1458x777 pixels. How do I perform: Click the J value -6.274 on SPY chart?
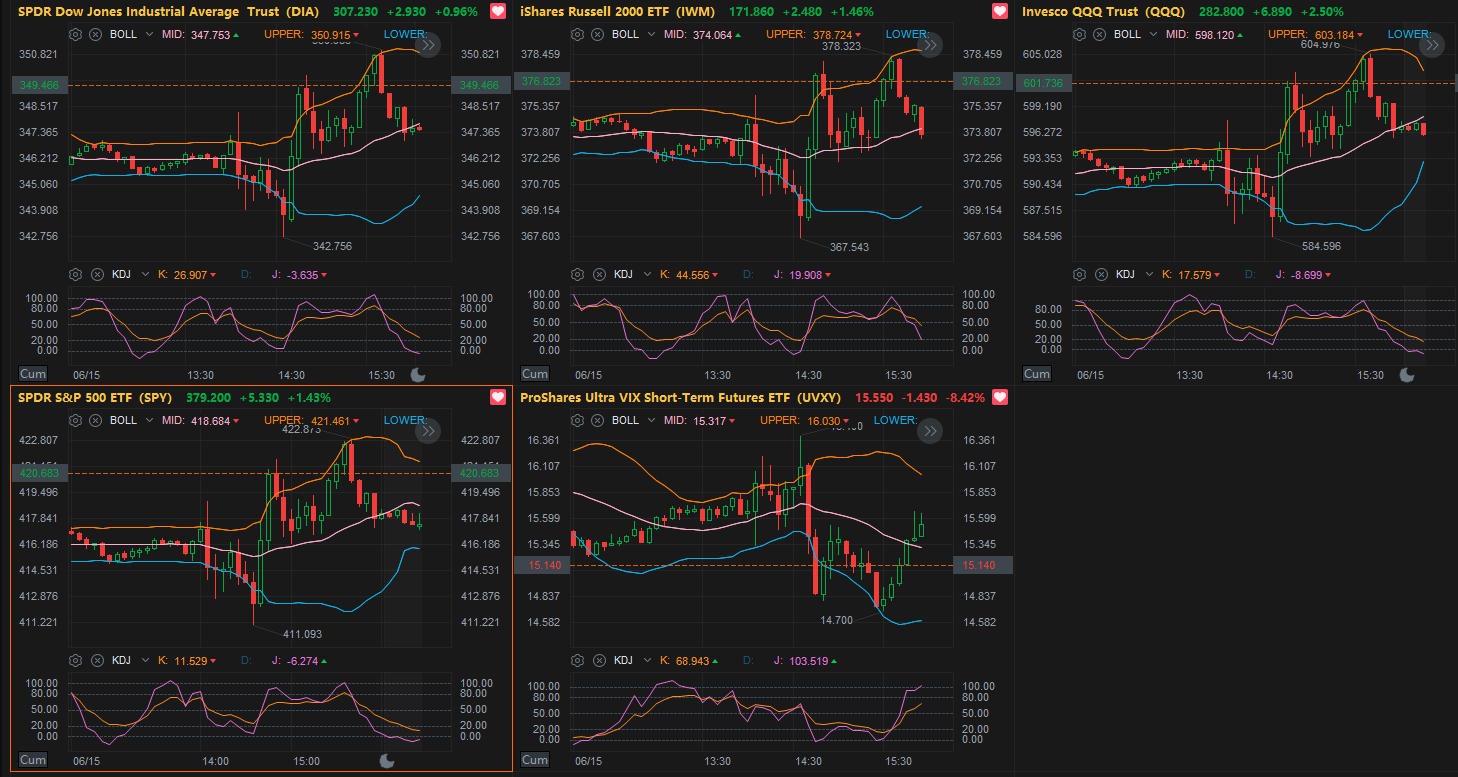pos(302,660)
